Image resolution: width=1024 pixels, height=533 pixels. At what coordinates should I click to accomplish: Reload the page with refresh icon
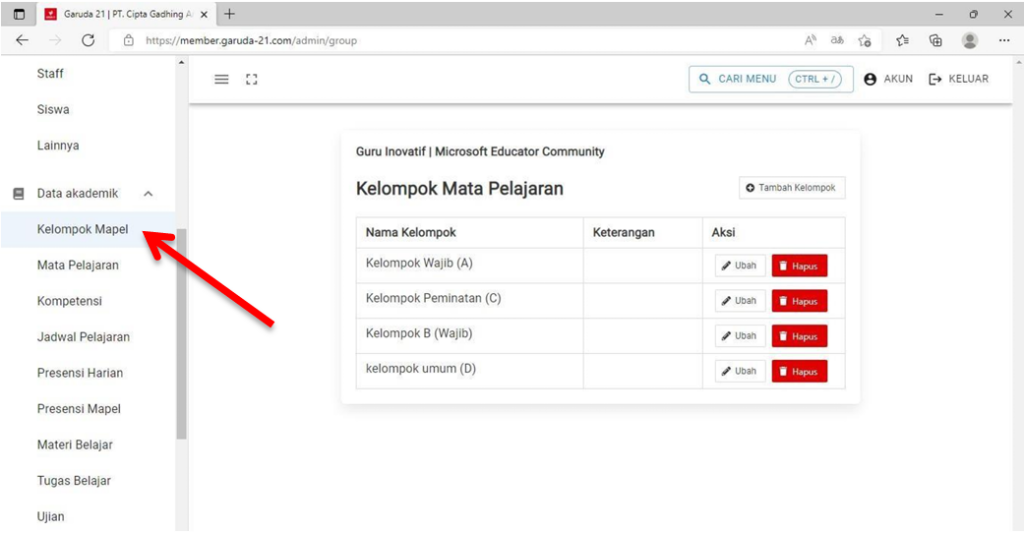point(88,40)
